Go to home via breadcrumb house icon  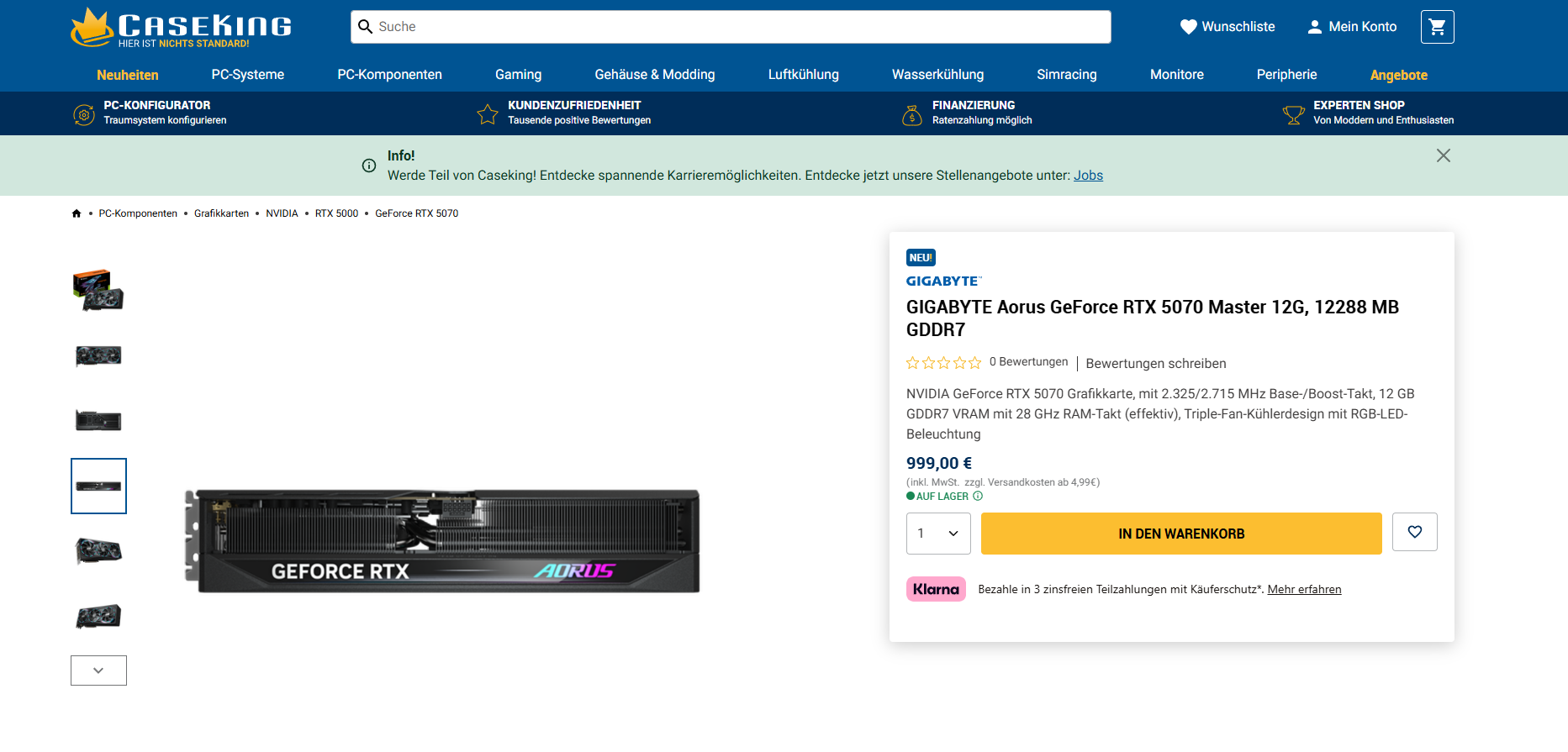[77, 213]
